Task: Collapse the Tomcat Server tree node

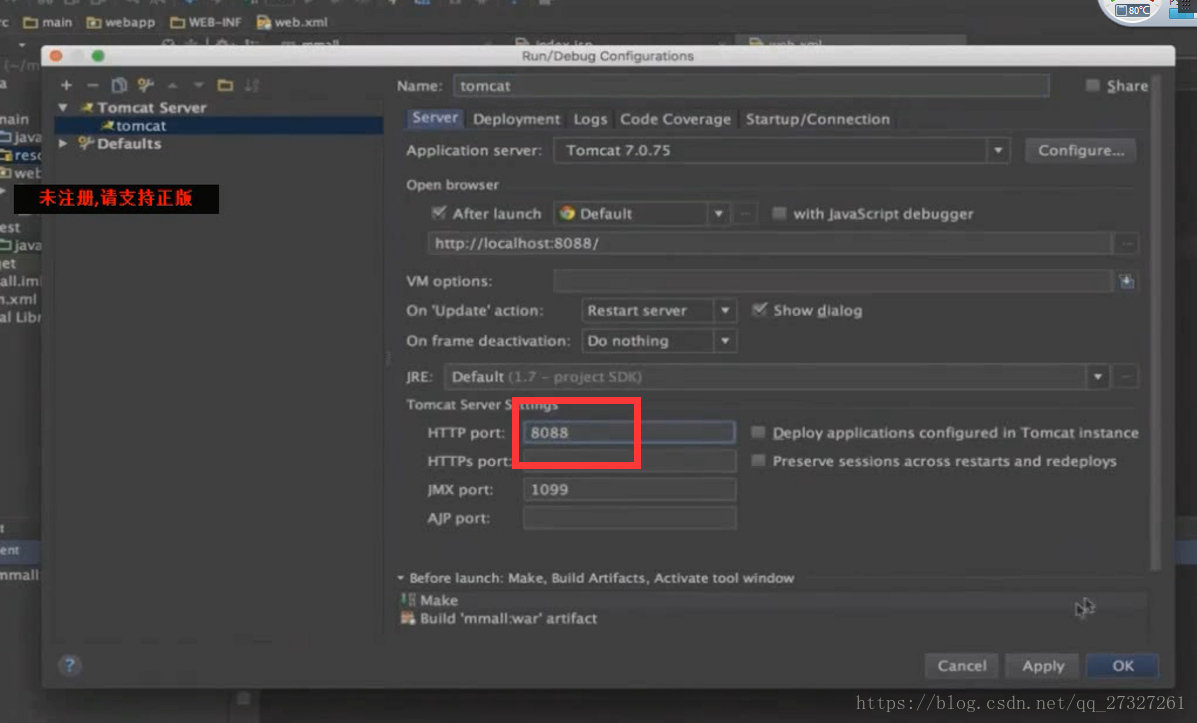Action: [x=63, y=108]
